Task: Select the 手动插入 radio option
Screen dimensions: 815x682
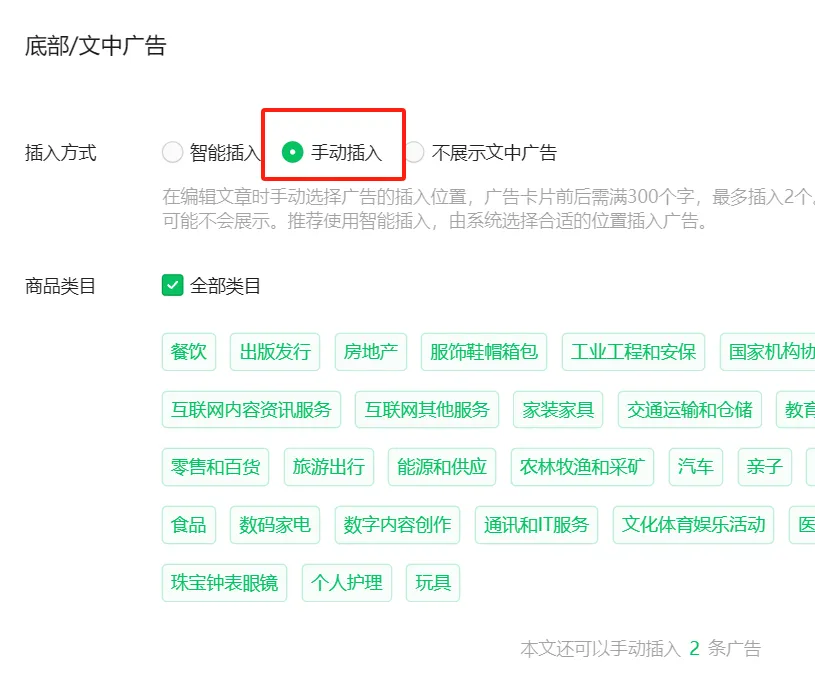Action: click(x=293, y=152)
